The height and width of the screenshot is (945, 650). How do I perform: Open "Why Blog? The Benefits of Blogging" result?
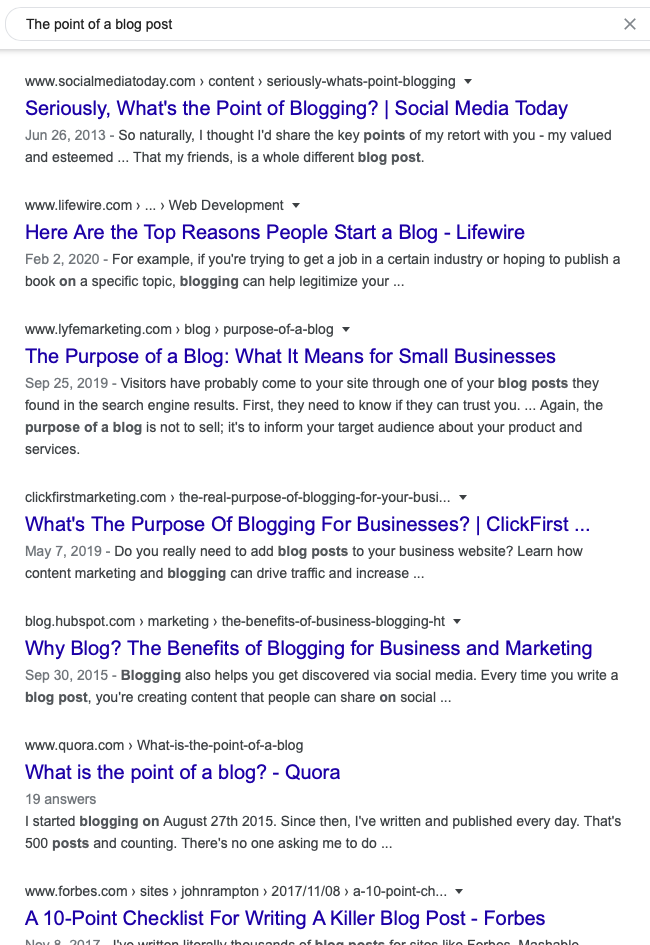pos(308,648)
